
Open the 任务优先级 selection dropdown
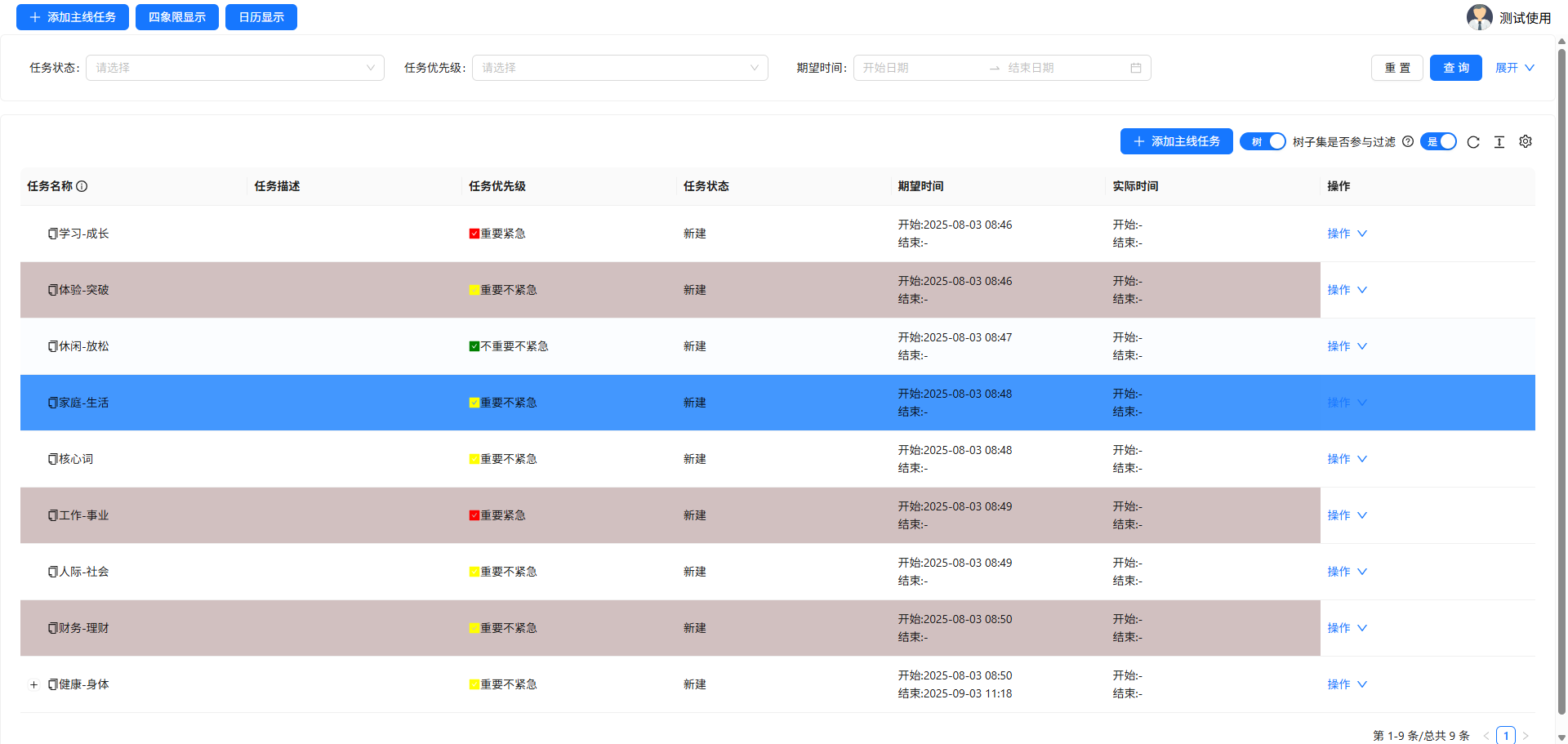coord(620,68)
